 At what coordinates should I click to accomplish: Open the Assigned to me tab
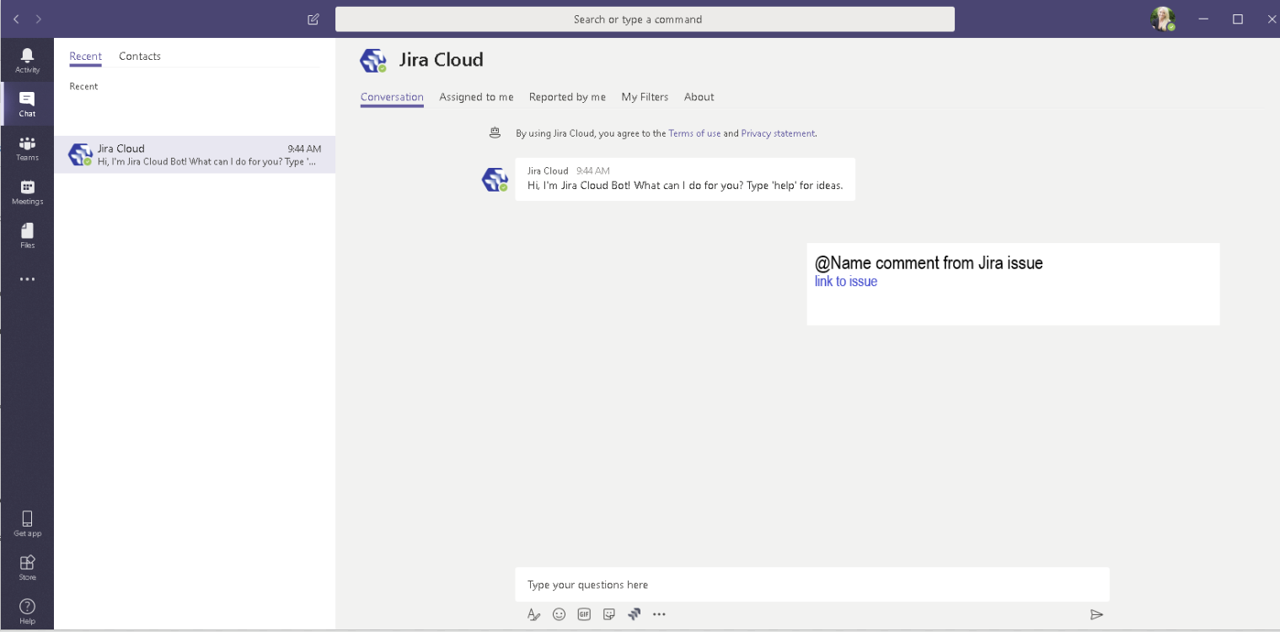click(476, 97)
